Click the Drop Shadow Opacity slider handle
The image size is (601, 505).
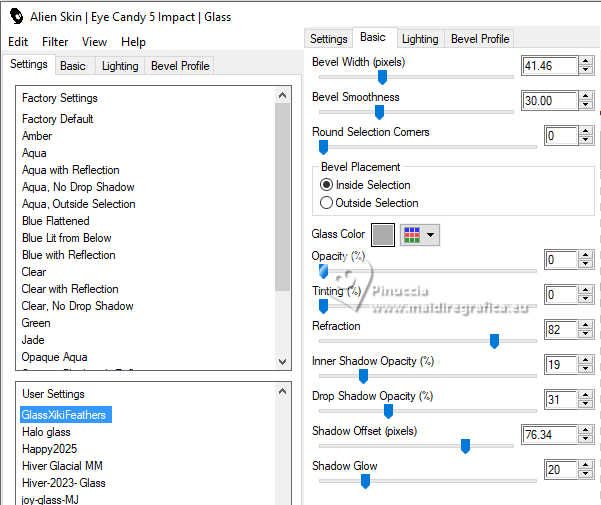[x=388, y=411]
